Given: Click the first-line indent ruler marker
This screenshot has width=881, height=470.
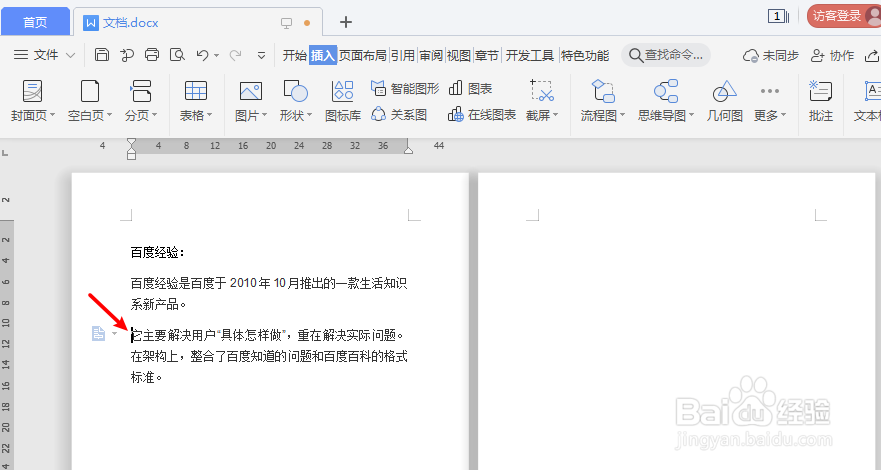Looking at the screenshot, I should click(x=131, y=143).
